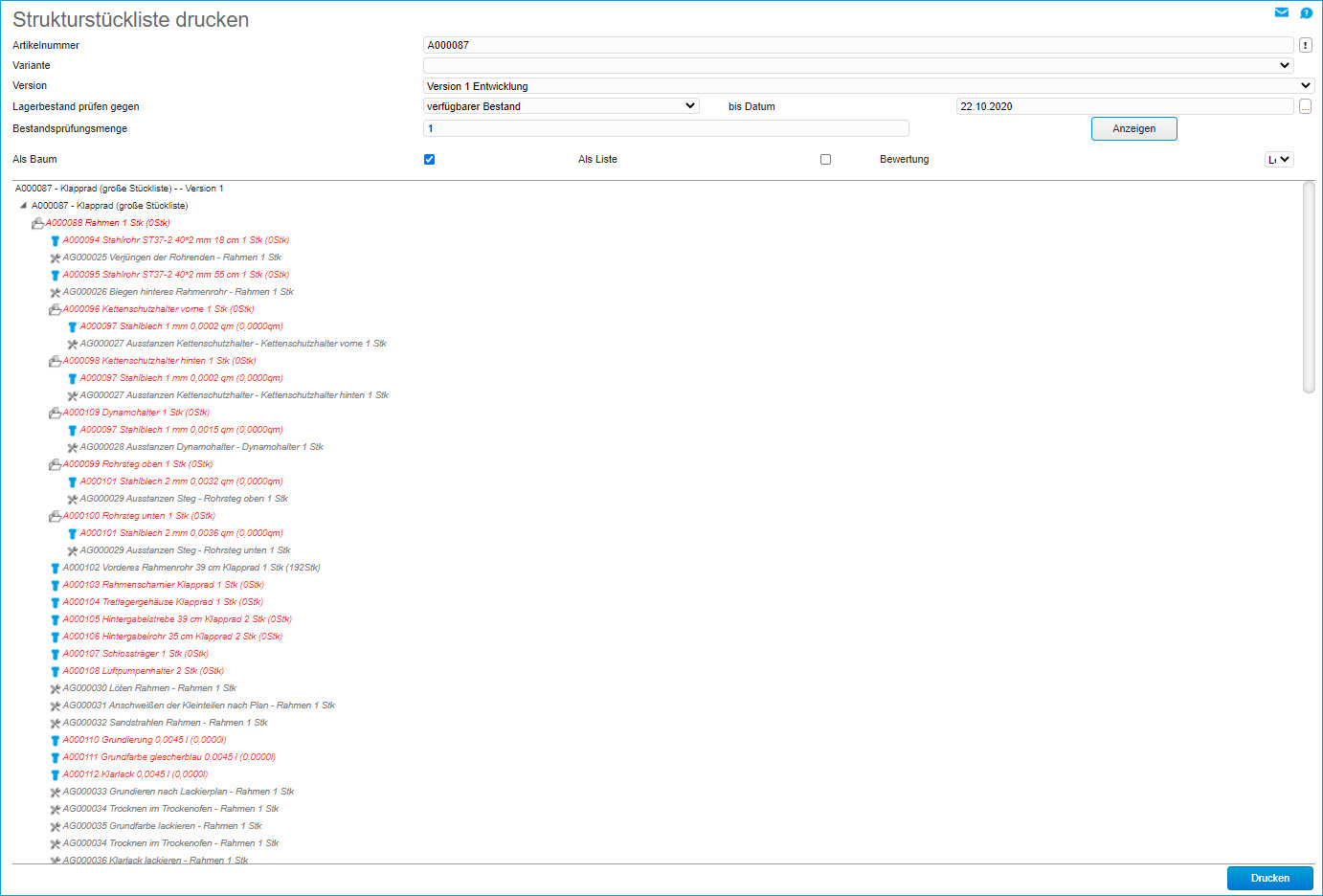
Task: Click assembly icon of A000088 Rahmen
Action: (x=37, y=223)
